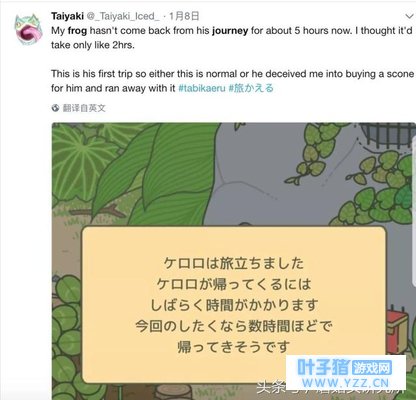Click the WWW.YZZ.CN watermark URL

click(345, 383)
